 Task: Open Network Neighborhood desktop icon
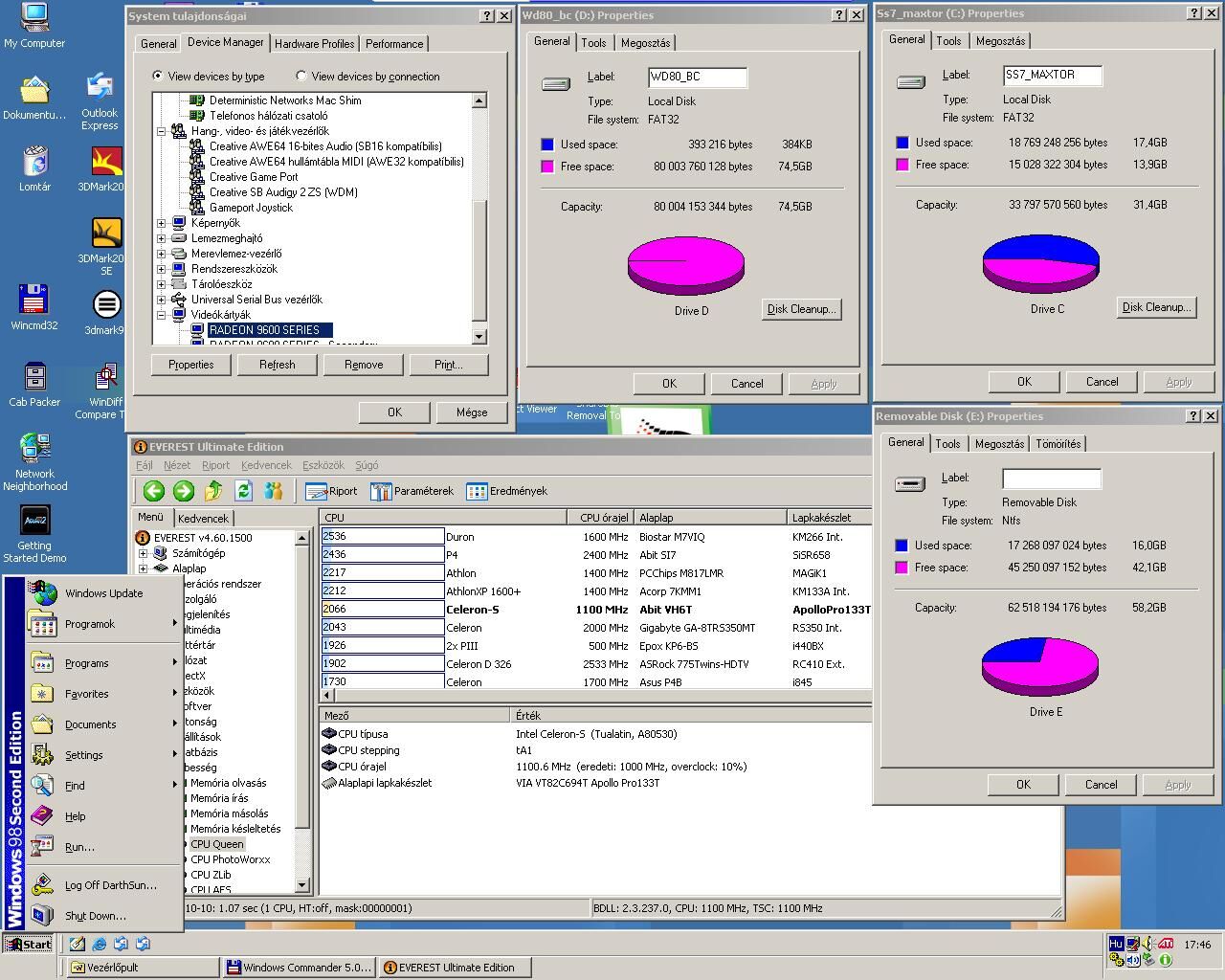(x=34, y=462)
